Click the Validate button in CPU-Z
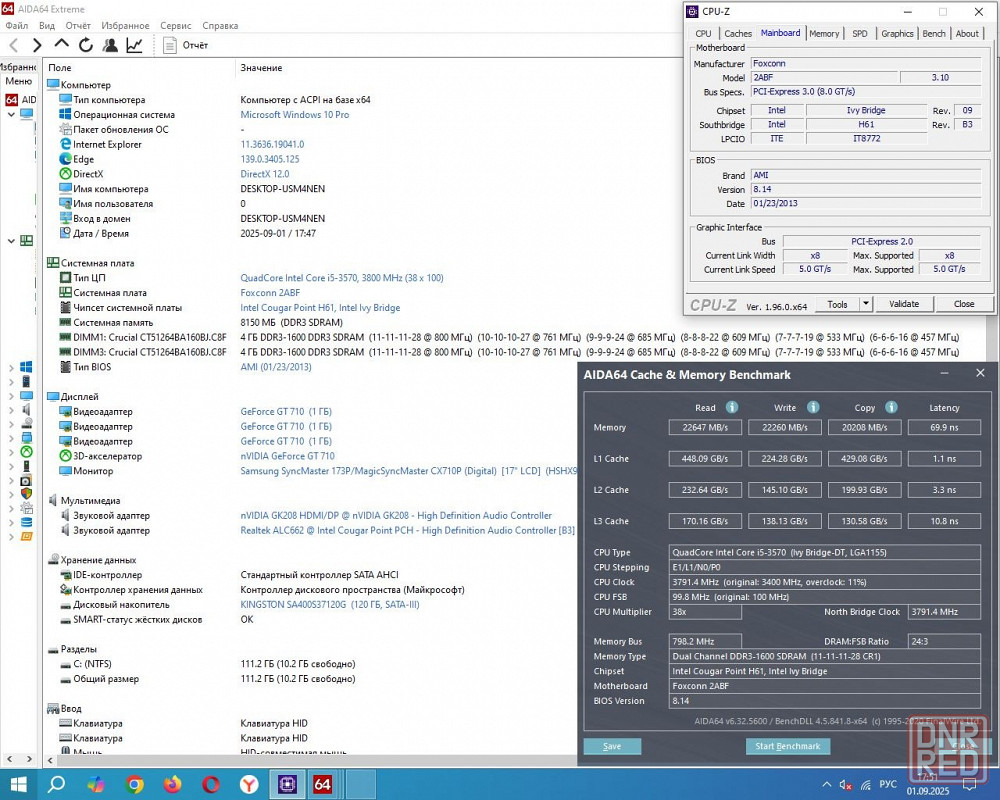This screenshot has width=1000, height=800. pyautogui.click(x=904, y=304)
